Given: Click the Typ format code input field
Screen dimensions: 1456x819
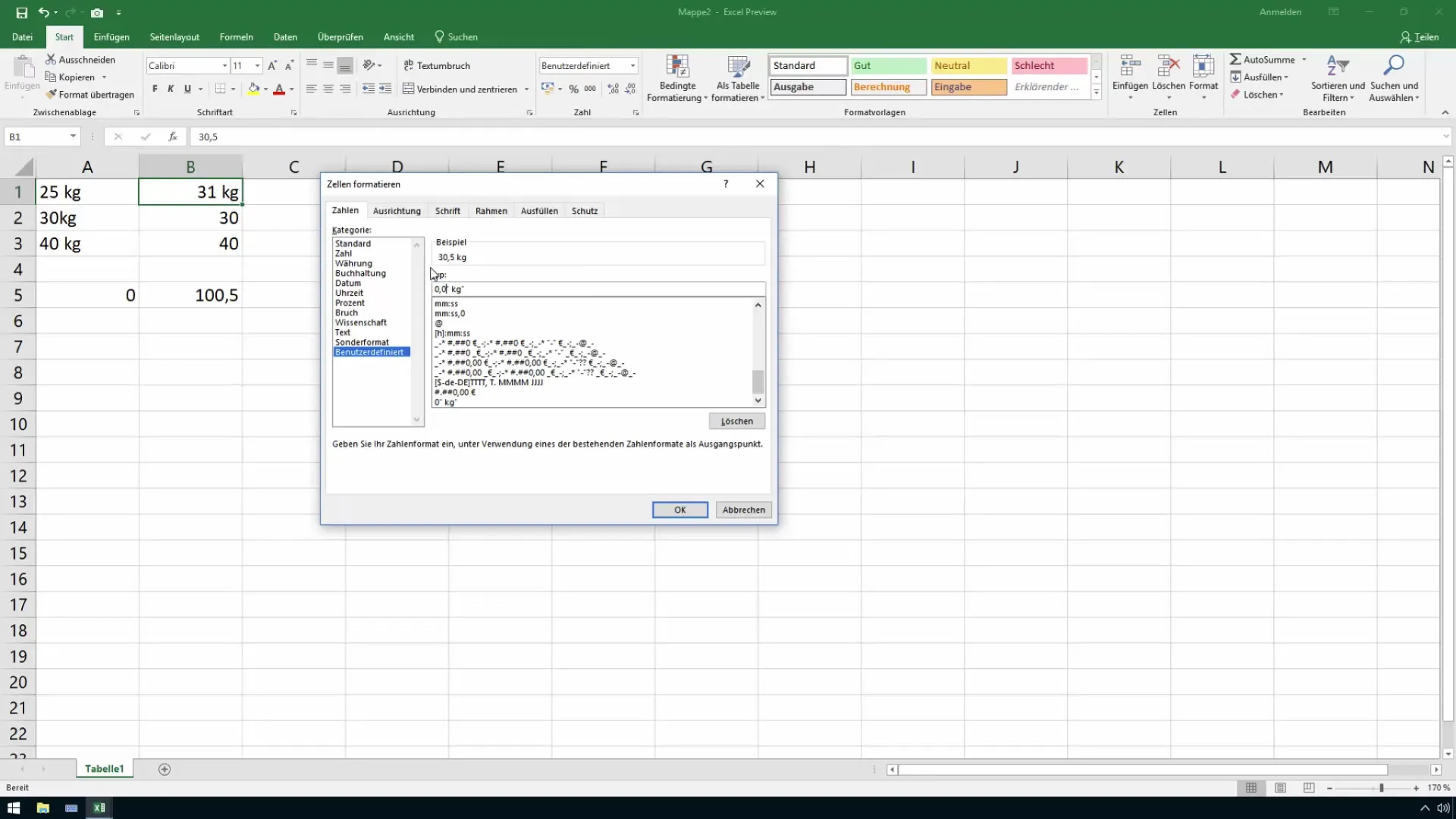Looking at the screenshot, I should tap(598, 289).
